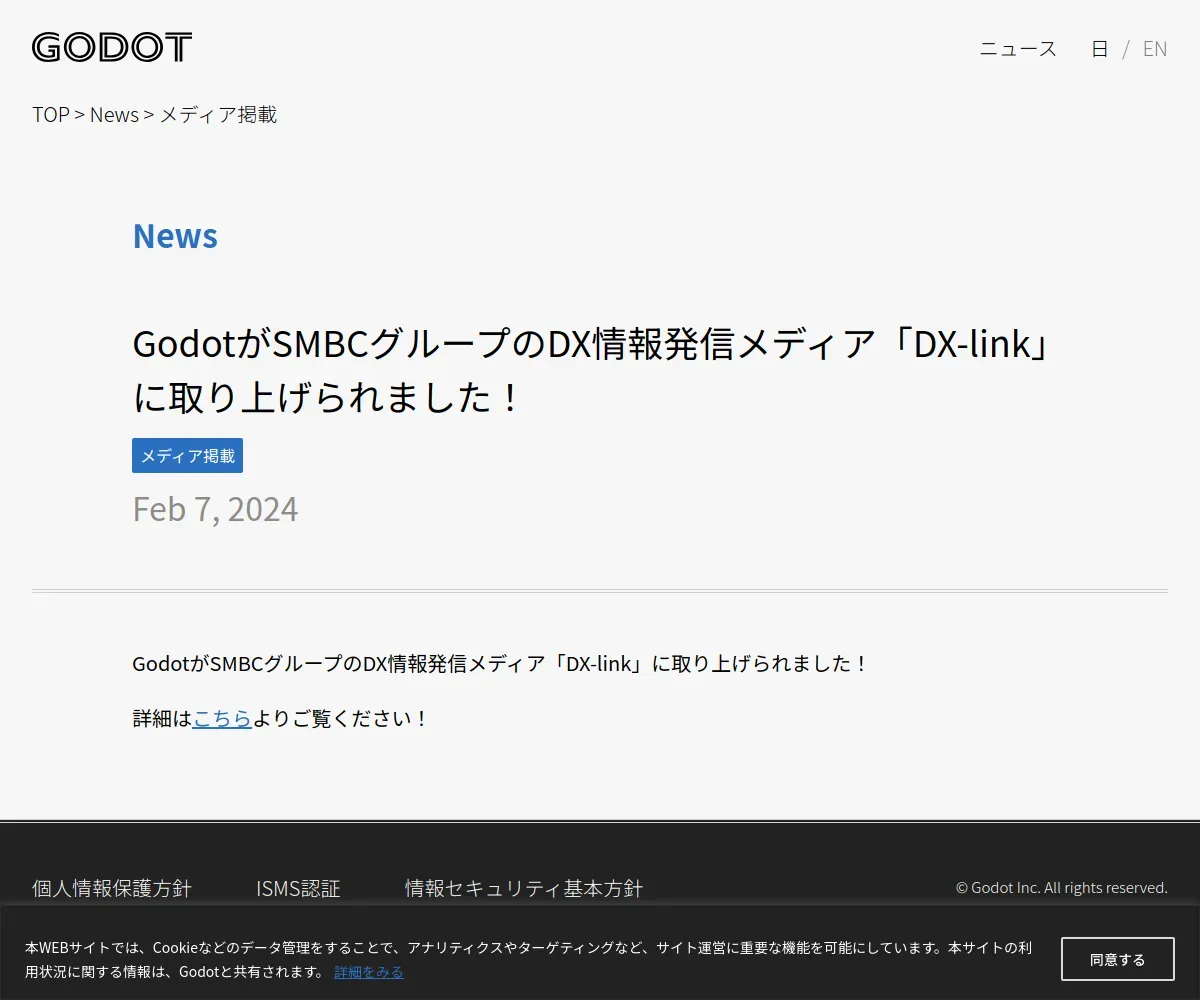The height and width of the screenshot is (1000, 1200).
Task: Click the cookie notice message text
Action: click(x=528, y=959)
